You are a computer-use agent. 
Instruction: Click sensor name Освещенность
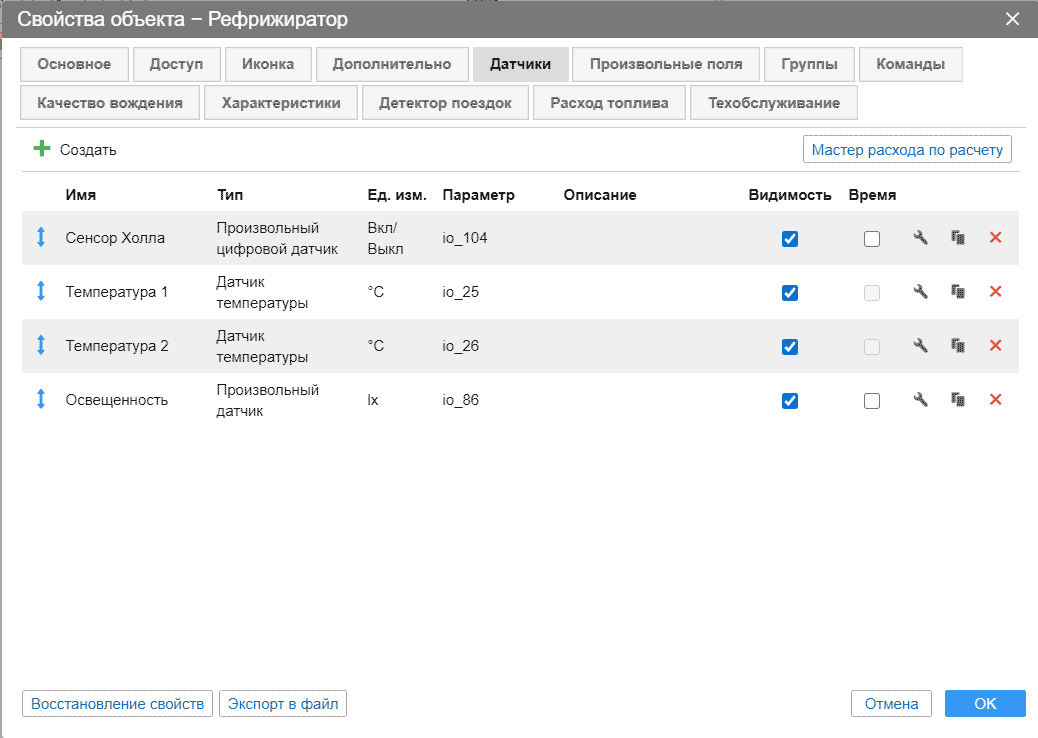(x=117, y=400)
